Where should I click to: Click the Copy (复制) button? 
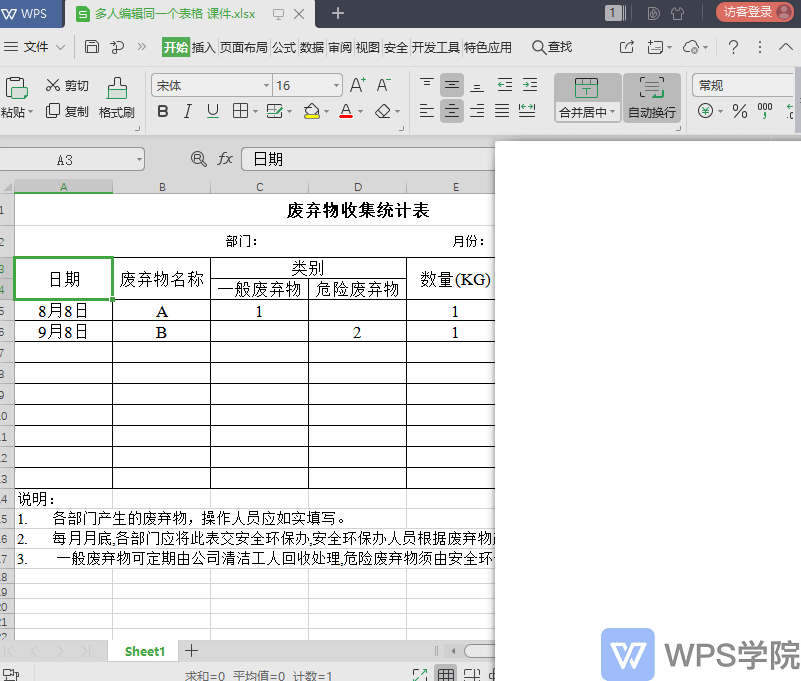point(67,111)
